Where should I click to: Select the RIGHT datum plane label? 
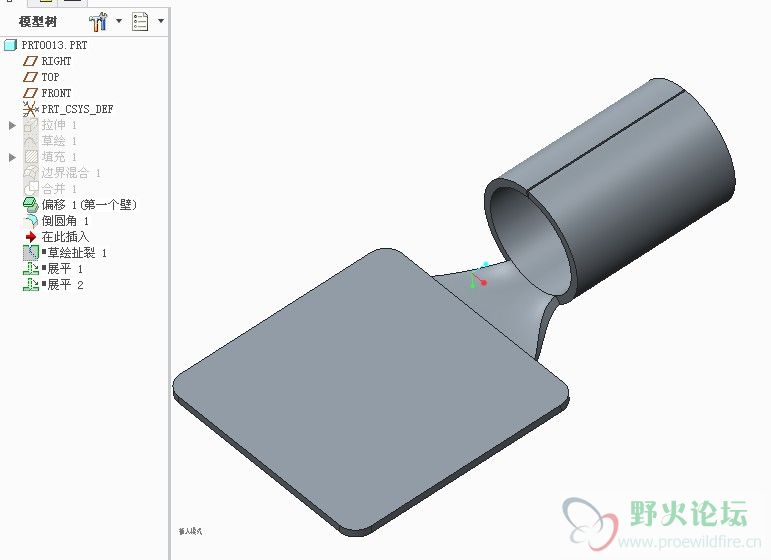56,61
